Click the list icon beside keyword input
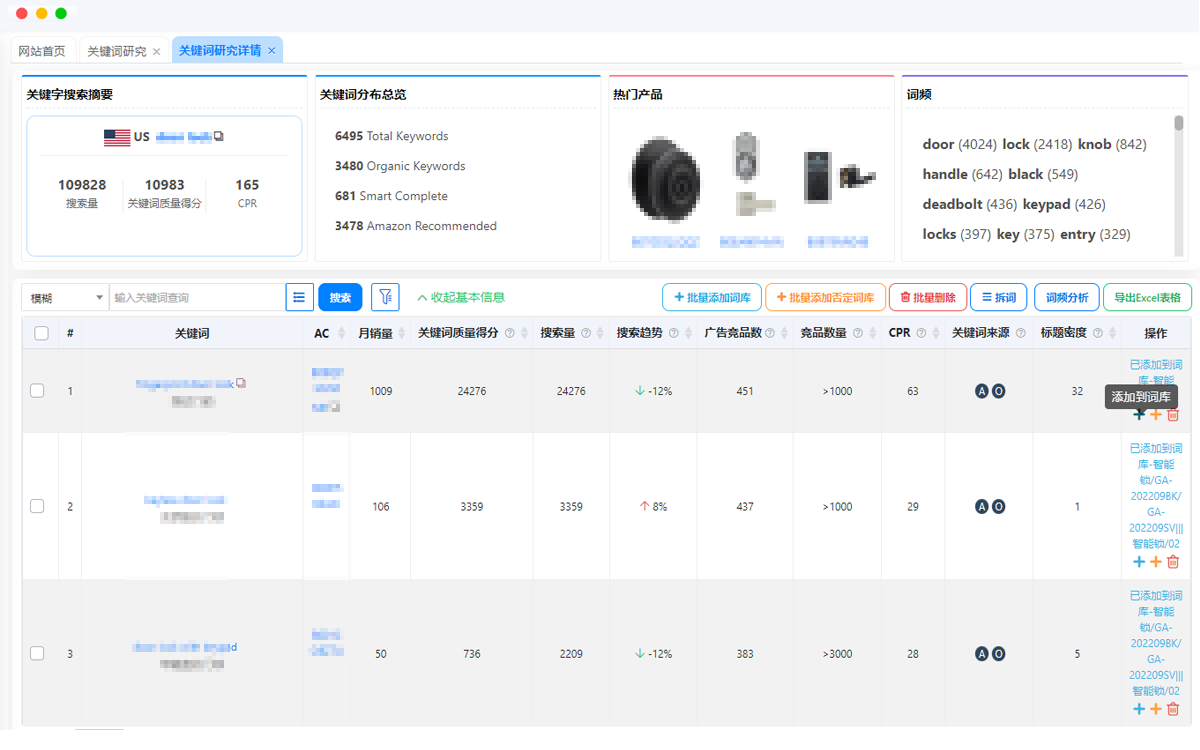Screen dimensions: 1200x750 click(x=299, y=297)
